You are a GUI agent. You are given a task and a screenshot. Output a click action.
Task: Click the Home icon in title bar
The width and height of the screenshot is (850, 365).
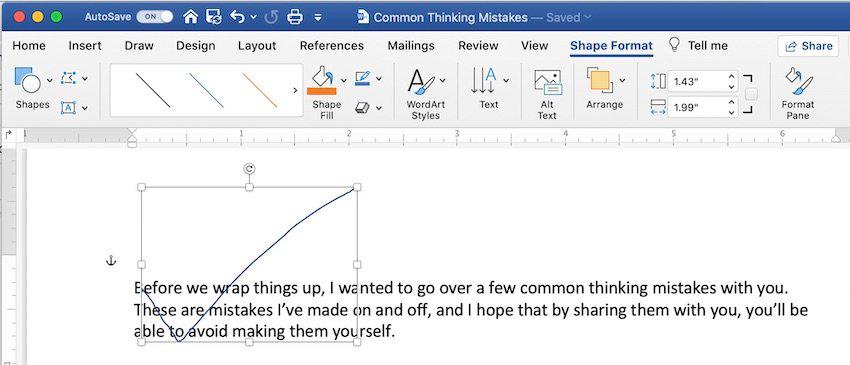(190, 17)
